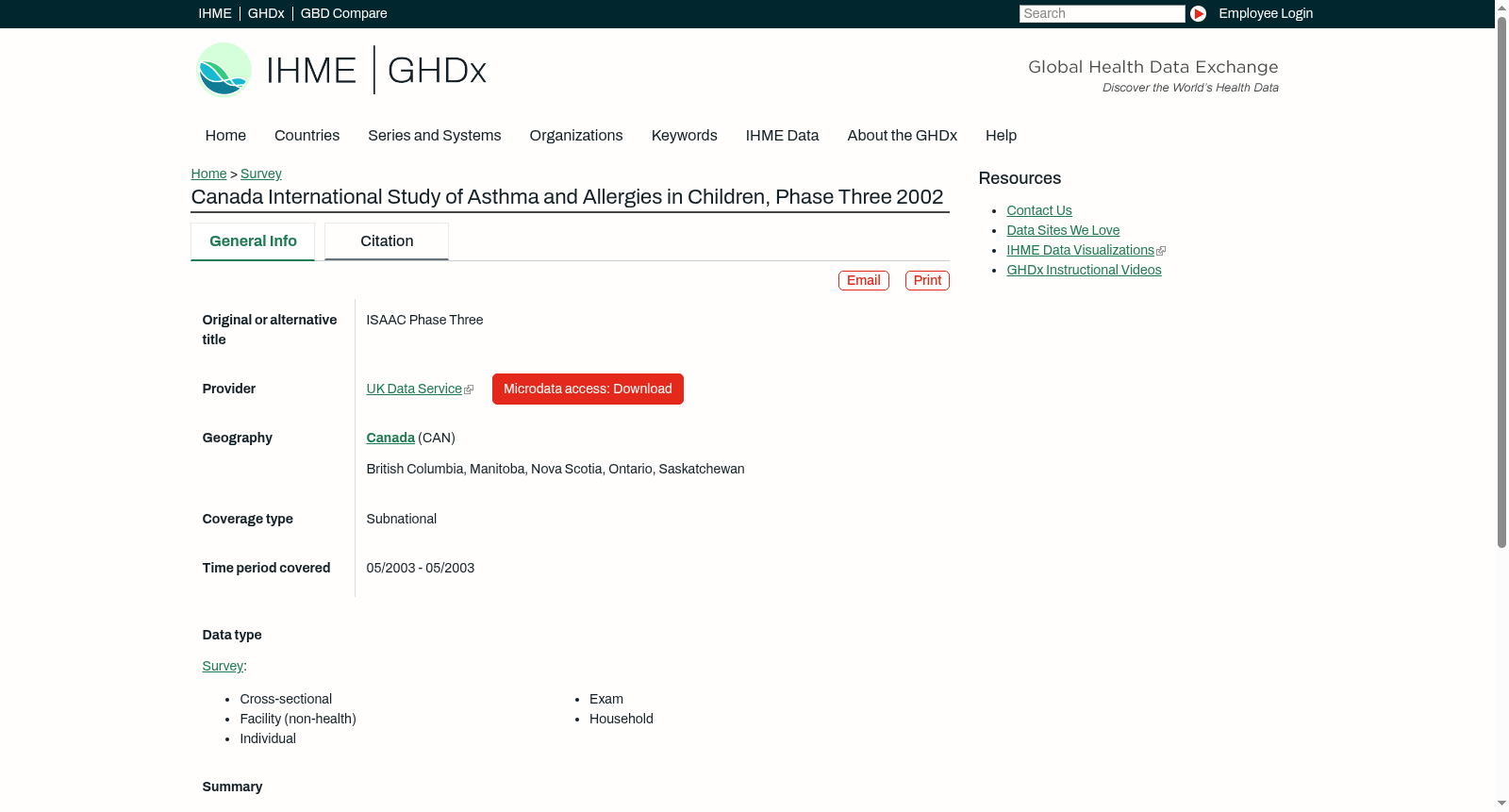Image resolution: width=1509 pixels, height=812 pixels.
Task: Open the Organizations menu item
Action: pyautogui.click(x=576, y=136)
